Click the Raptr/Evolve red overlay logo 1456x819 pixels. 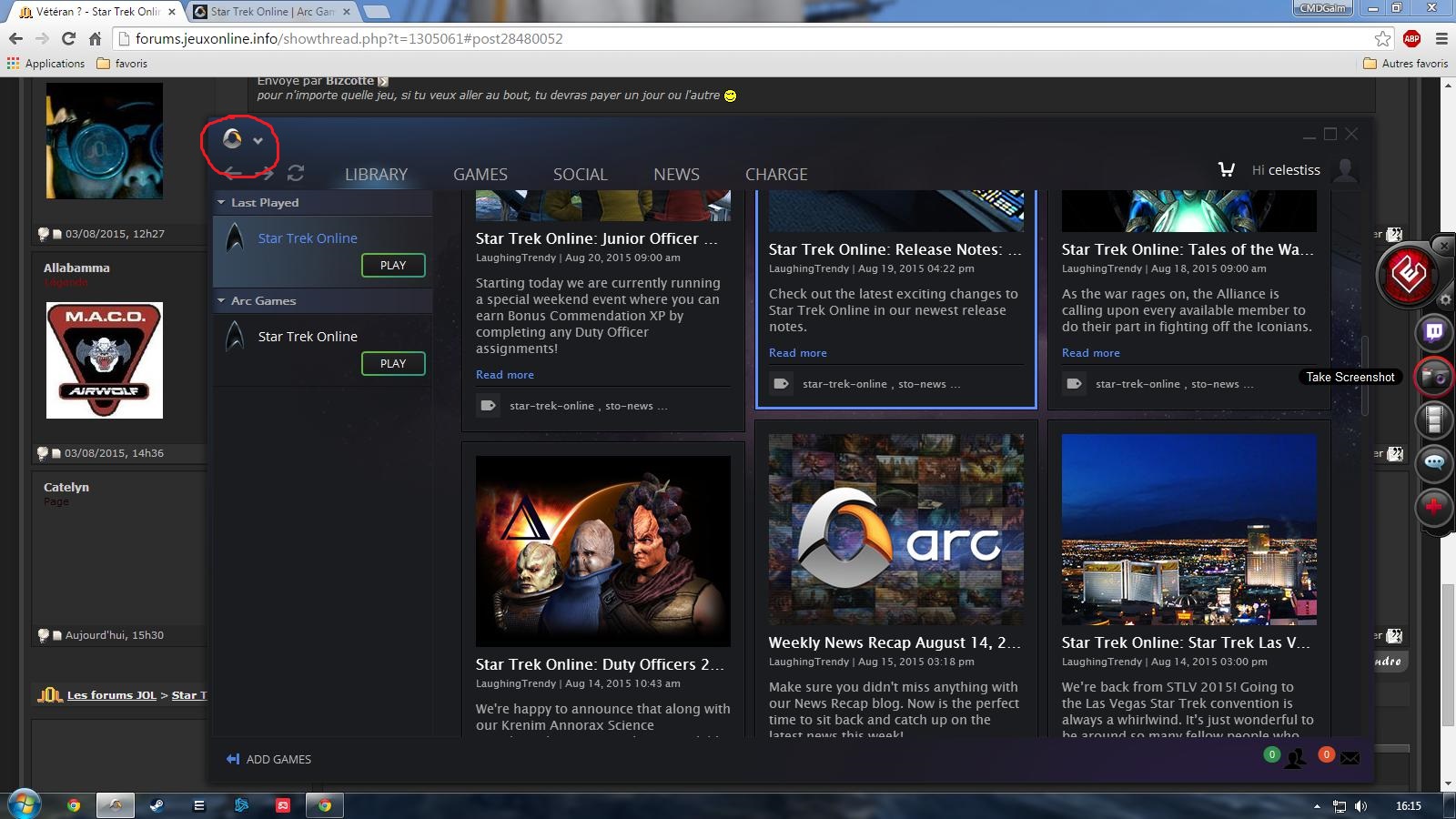click(x=1408, y=274)
